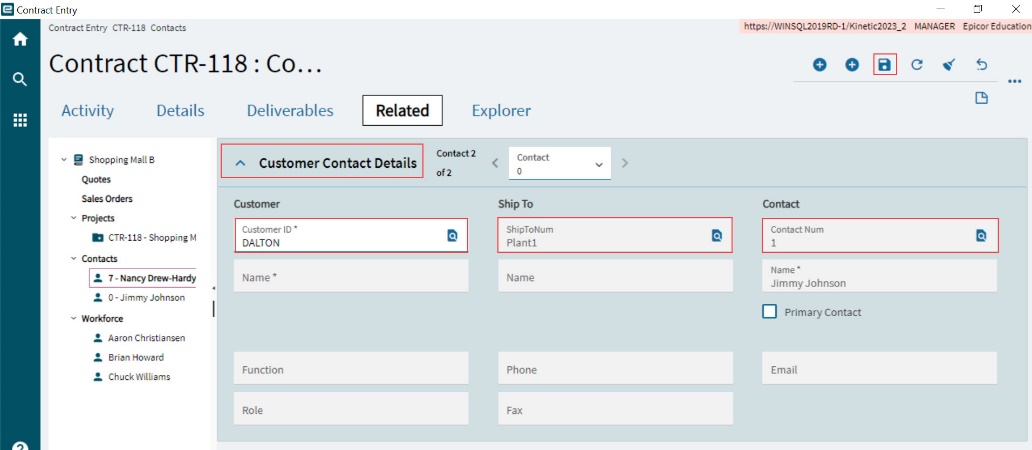Click the Customer Name field
Viewport: 1032px width, 450px height.
coord(351,276)
